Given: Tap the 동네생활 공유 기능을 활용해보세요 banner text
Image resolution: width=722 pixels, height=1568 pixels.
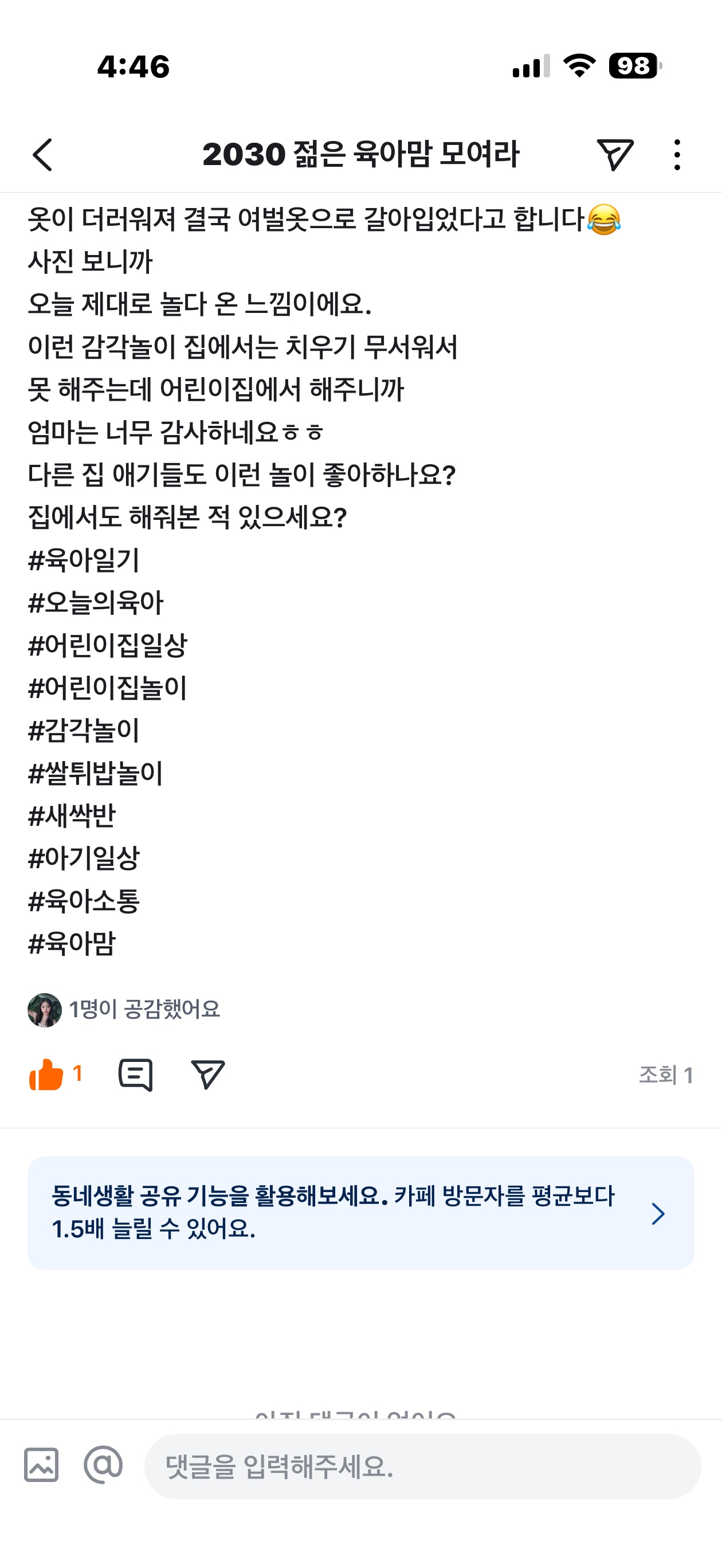Looking at the screenshot, I should [332, 1212].
